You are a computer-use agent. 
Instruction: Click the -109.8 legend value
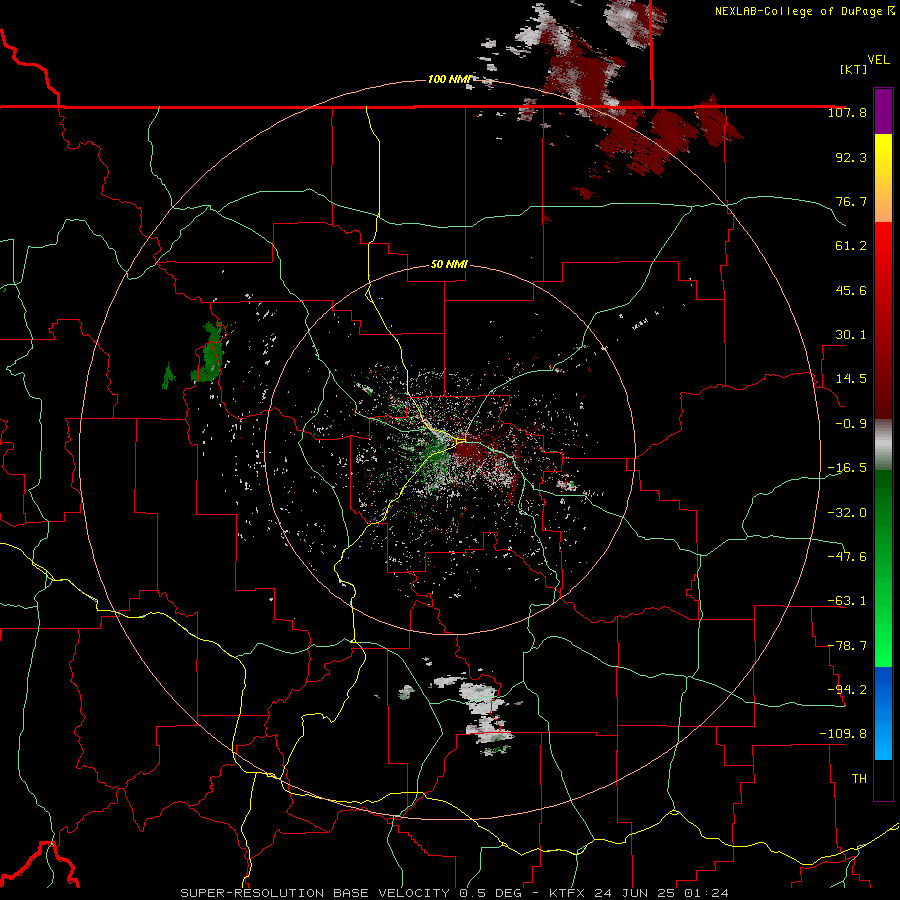844,734
